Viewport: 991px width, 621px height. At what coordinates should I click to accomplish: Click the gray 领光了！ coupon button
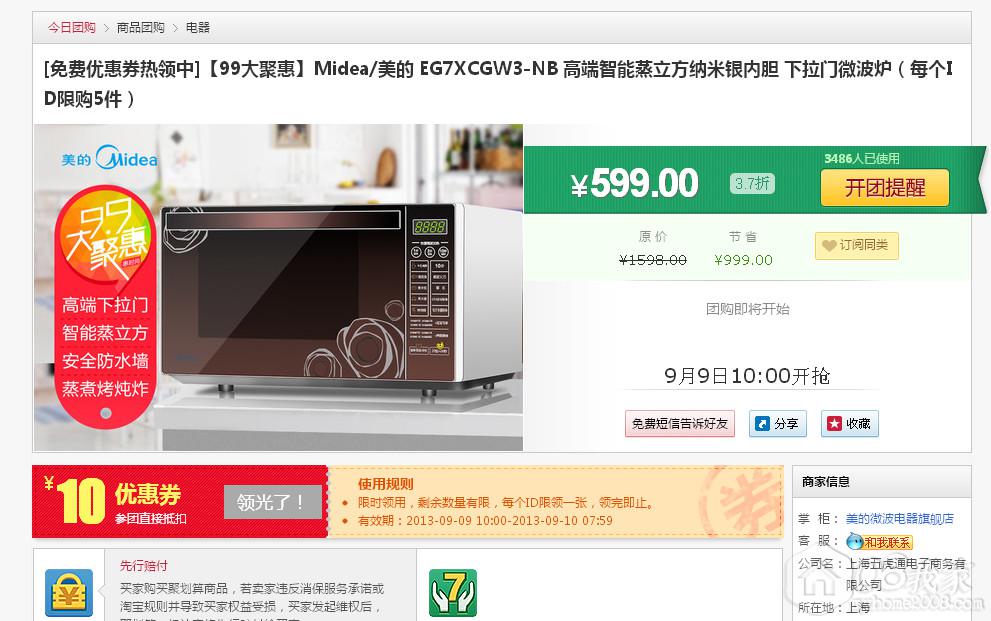click(272, 502)
